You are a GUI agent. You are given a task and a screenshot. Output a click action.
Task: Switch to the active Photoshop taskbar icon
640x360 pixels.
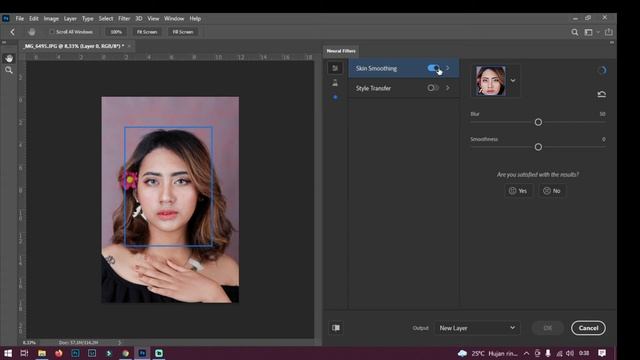(142, 353)
